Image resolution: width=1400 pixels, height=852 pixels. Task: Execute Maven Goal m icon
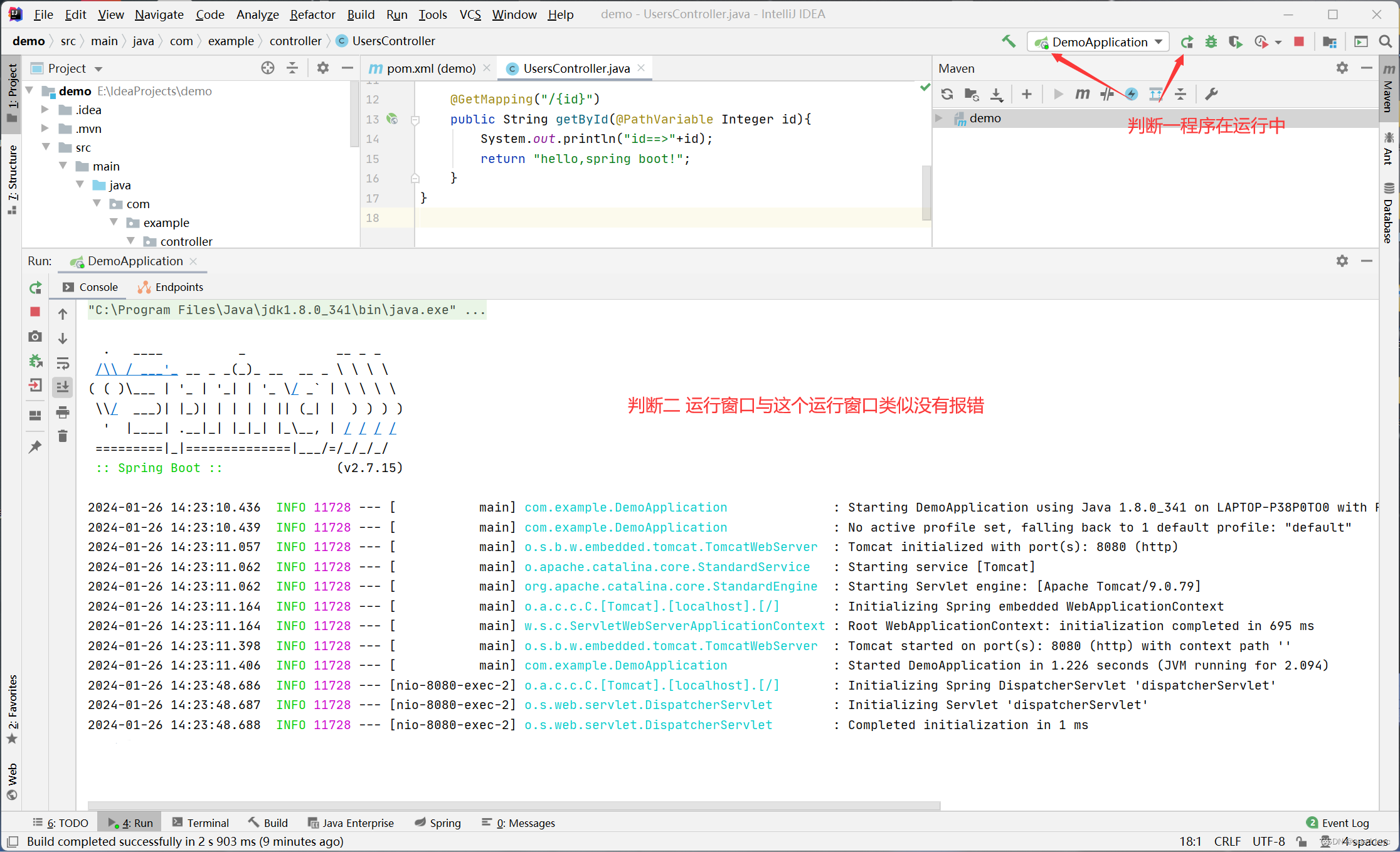point(1083,94)
